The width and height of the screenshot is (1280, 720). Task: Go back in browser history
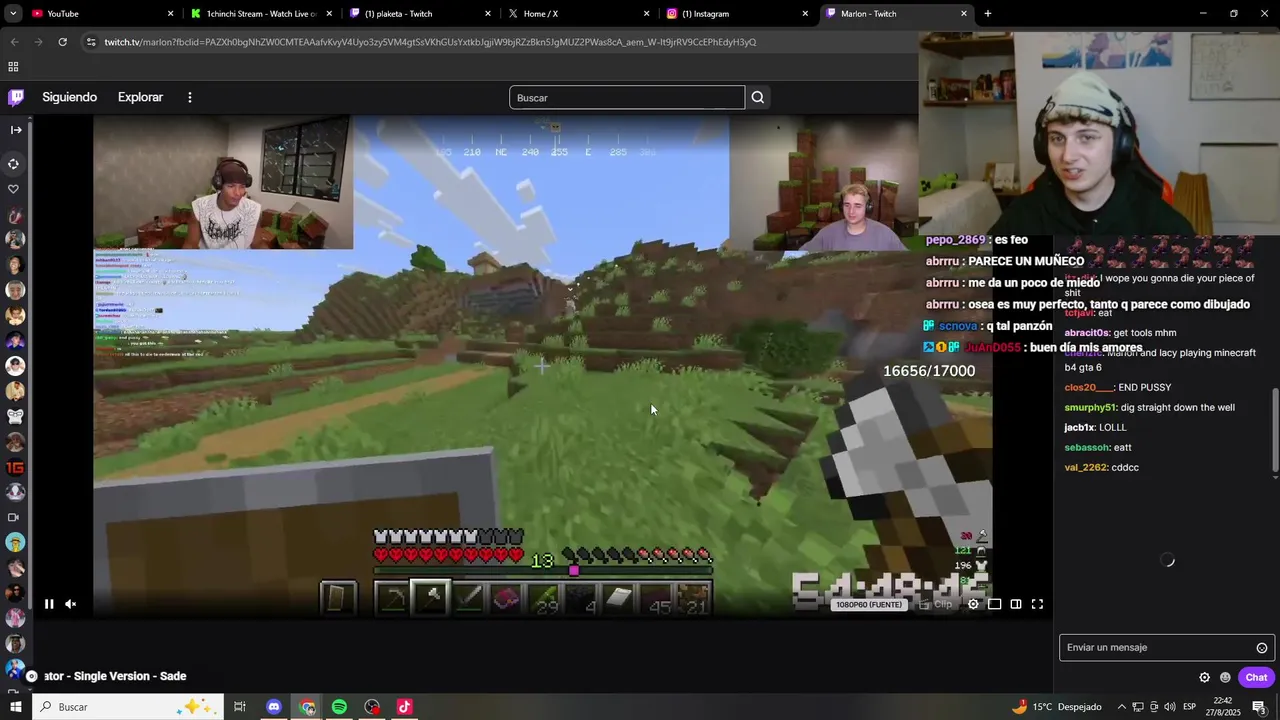tap(14, 42)
